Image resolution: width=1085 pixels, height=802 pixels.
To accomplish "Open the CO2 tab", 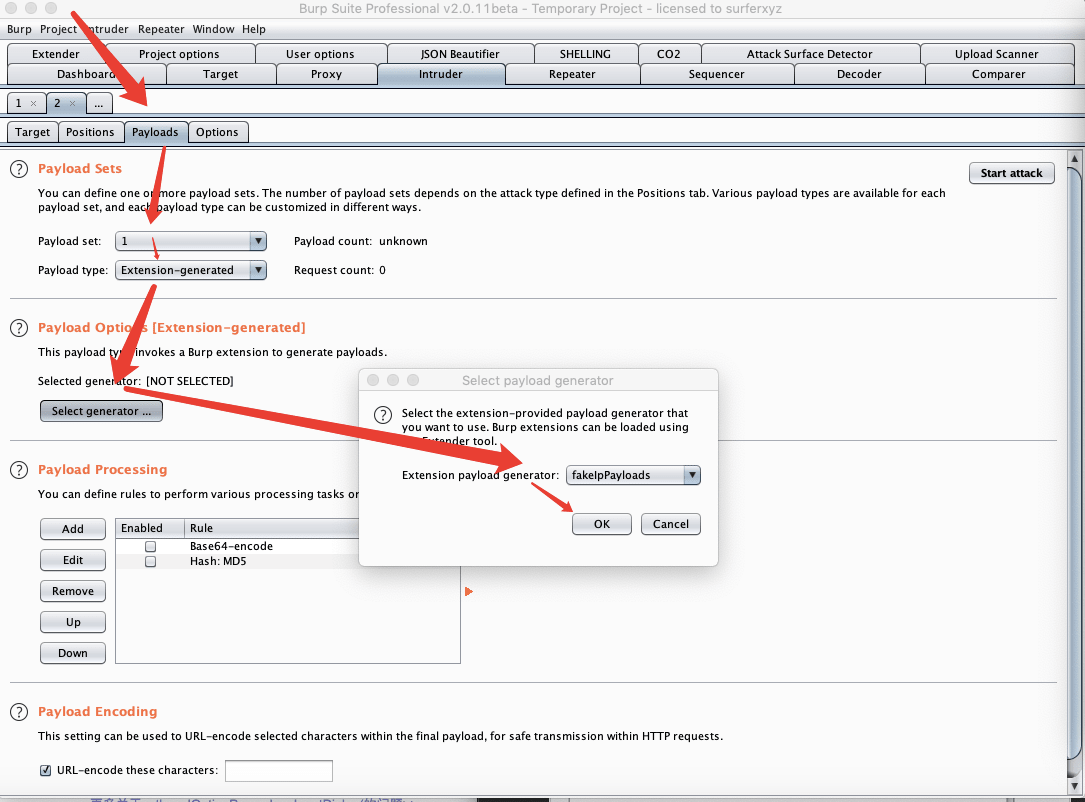I will click(668, 54).
